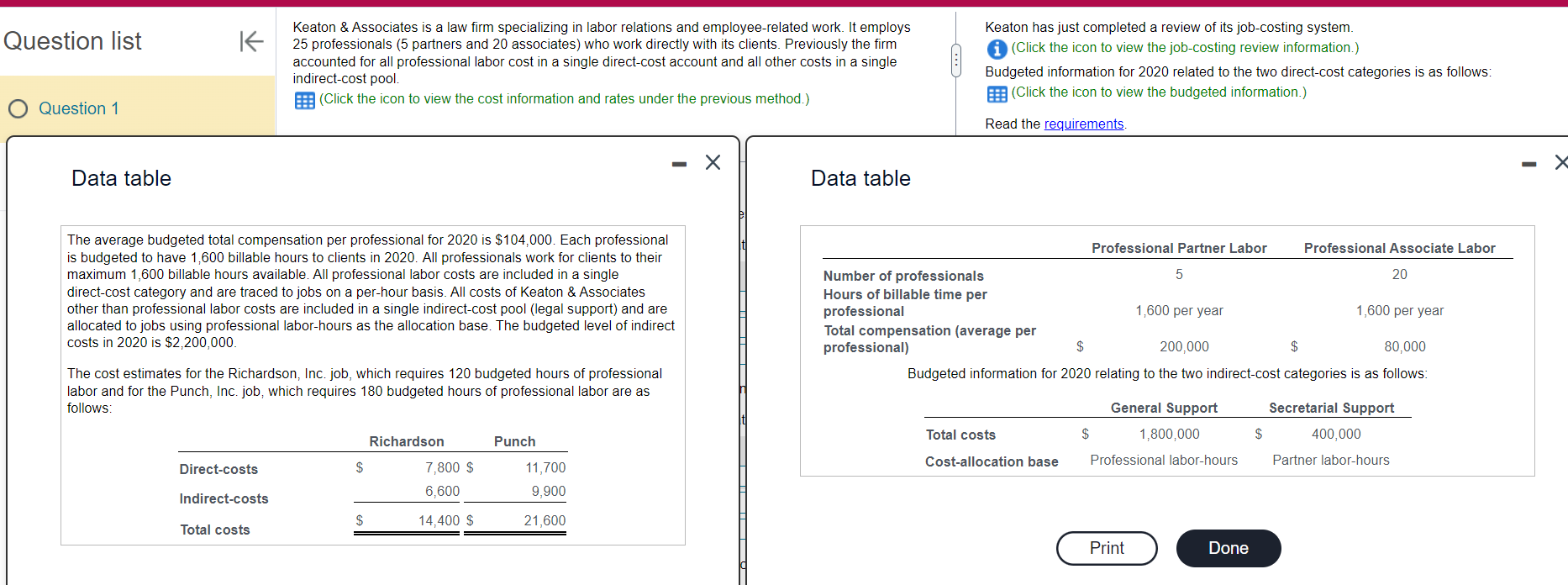The height and width of the screenshot is (585, 1568).
Task: Click the Professional labor-hours allocation base
Action: [x=1164, y=460]
